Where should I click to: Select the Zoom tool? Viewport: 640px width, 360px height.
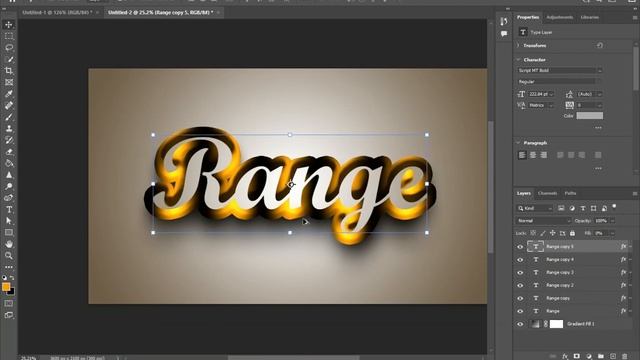[x=9, y=256]
